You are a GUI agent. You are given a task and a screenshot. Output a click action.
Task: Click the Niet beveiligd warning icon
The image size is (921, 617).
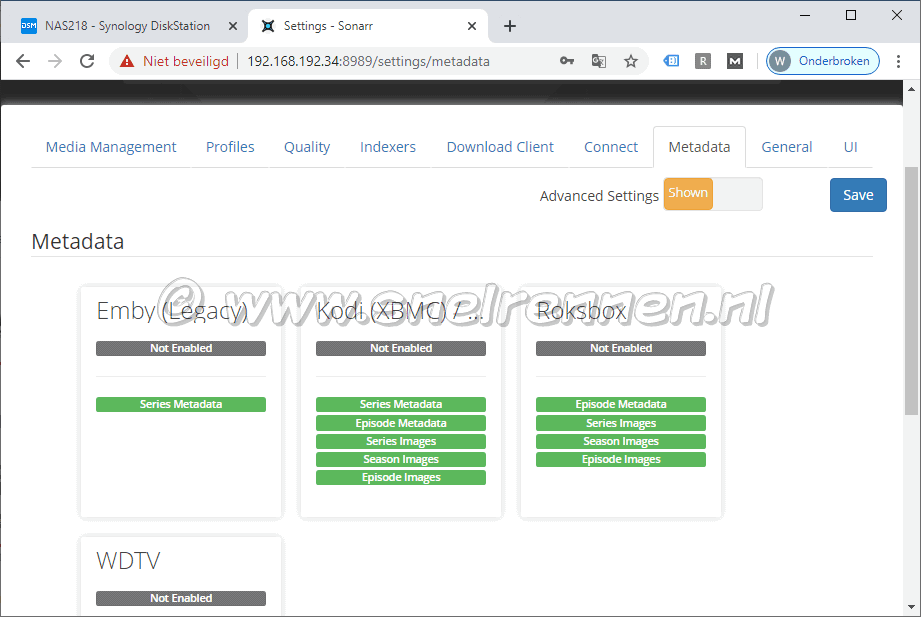[127, 61]
